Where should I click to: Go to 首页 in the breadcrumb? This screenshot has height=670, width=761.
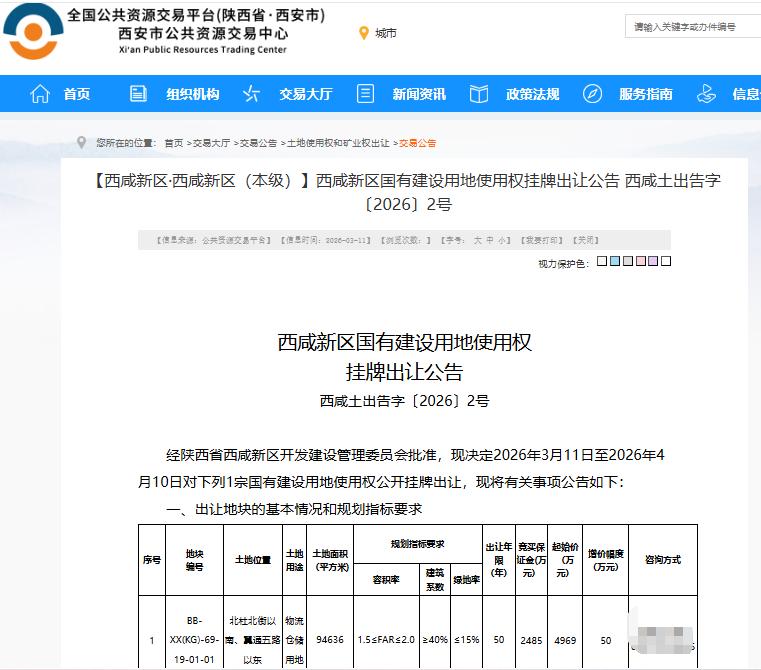(x=174, y=143)
